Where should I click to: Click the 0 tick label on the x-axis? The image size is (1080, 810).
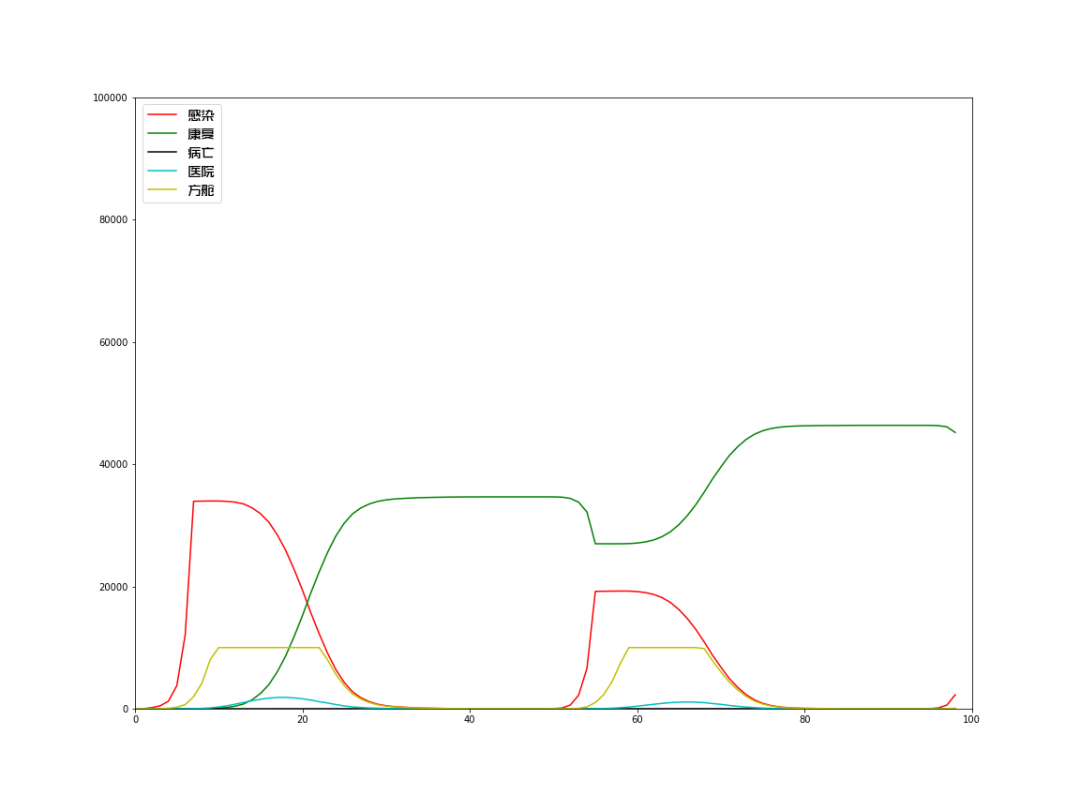click(136, 720)
